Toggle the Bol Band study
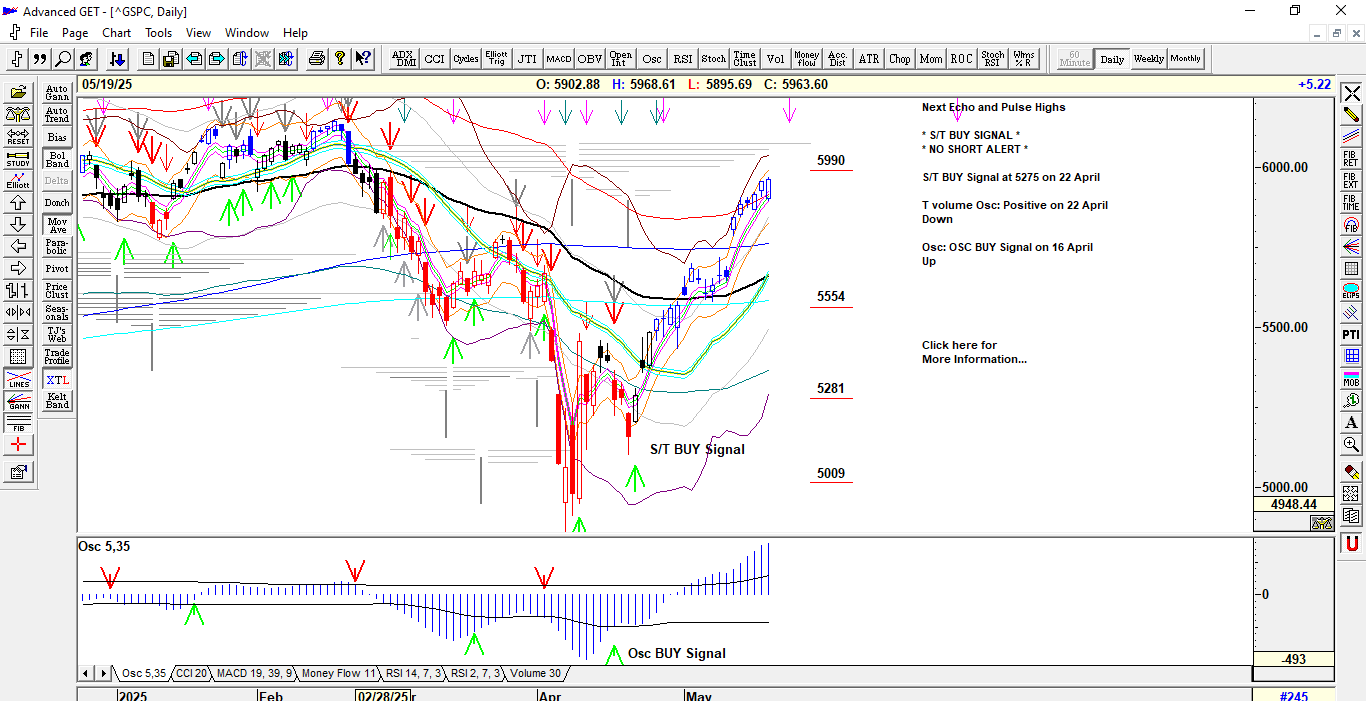The image size is (1366, 701). tap(57, 159)
